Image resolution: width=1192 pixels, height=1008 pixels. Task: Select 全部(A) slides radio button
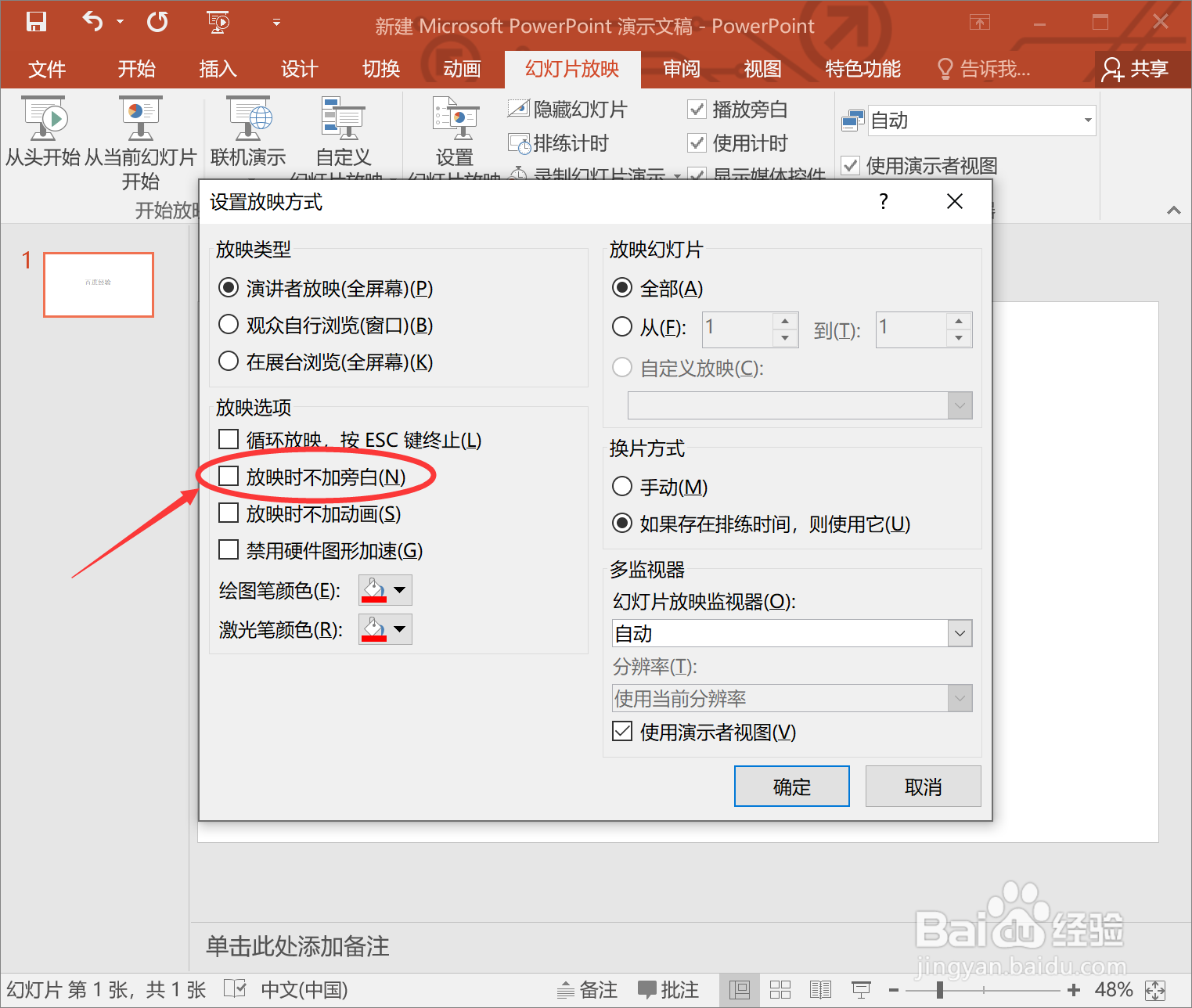click(621, 288)
